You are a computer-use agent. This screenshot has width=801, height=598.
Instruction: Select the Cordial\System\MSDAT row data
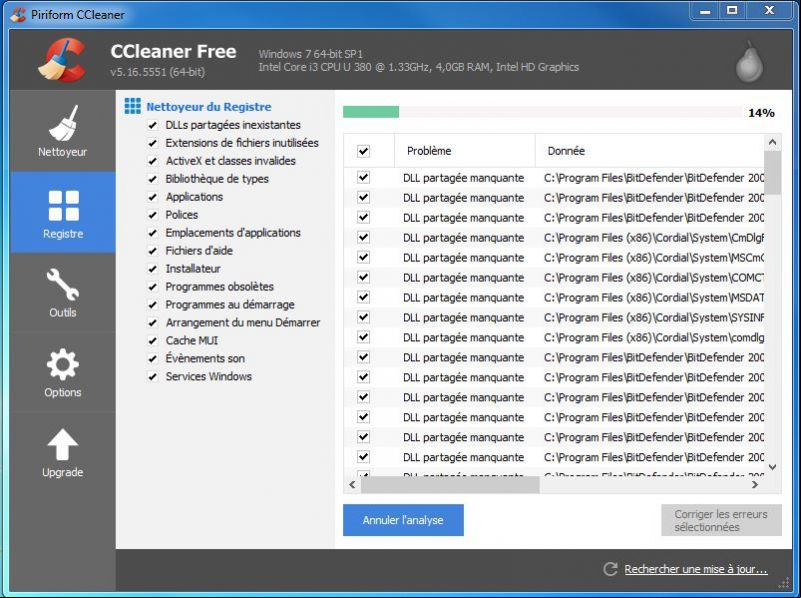[654, 297]
